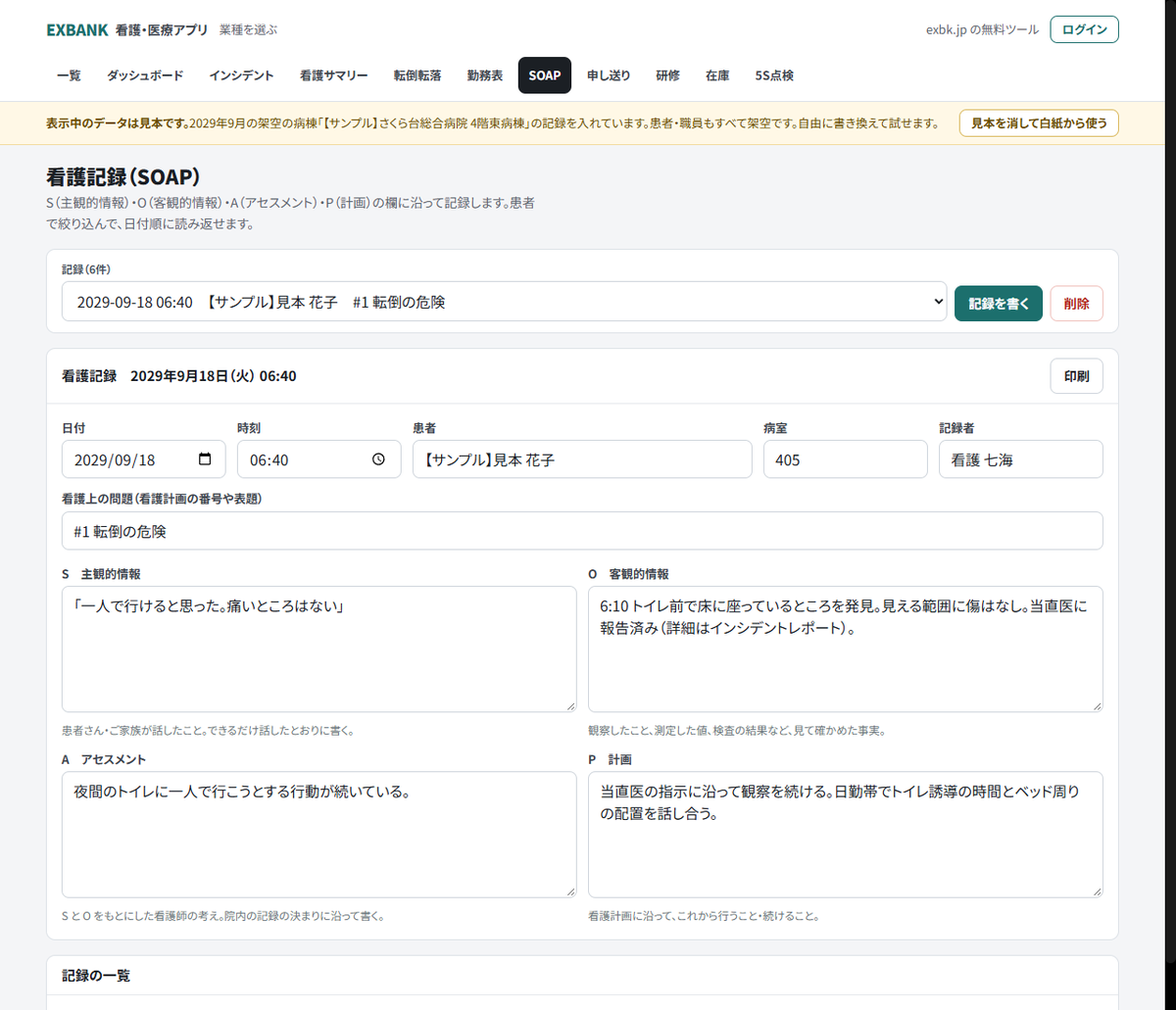
Task: Open the 一覧 tab
Action: (x=69, y=75)
